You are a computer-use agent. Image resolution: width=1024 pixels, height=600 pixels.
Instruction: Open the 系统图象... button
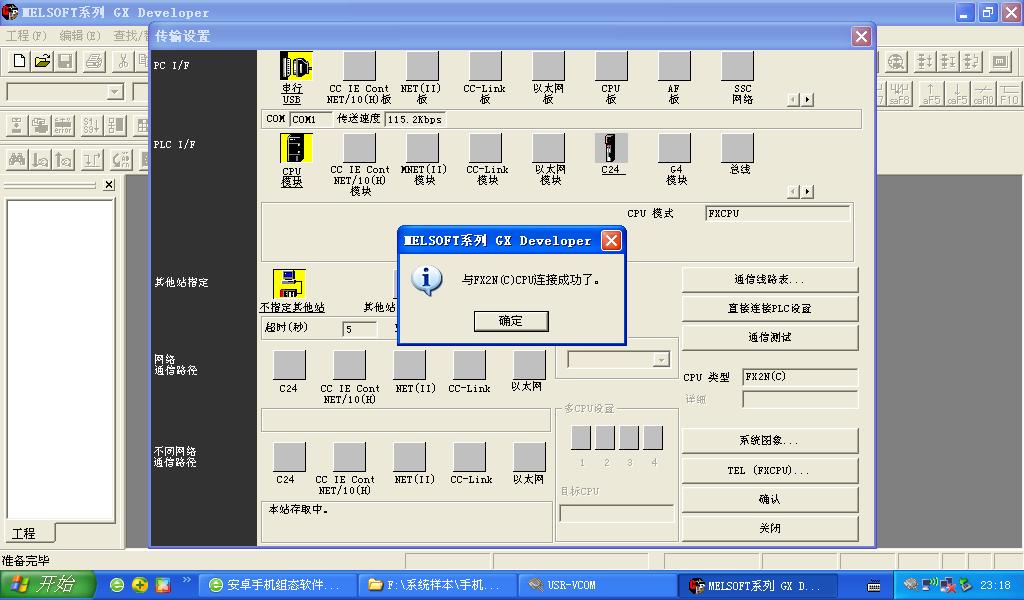[769, 440]
